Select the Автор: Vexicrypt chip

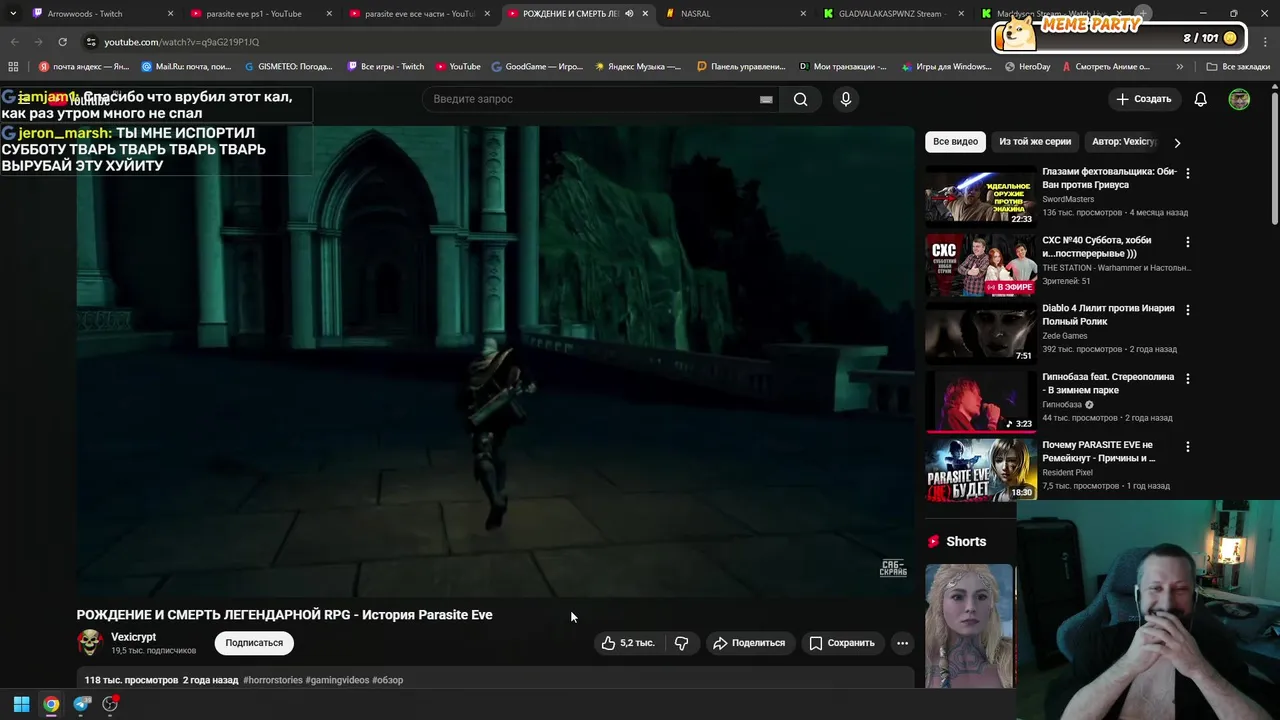[x=1124, y=142]
